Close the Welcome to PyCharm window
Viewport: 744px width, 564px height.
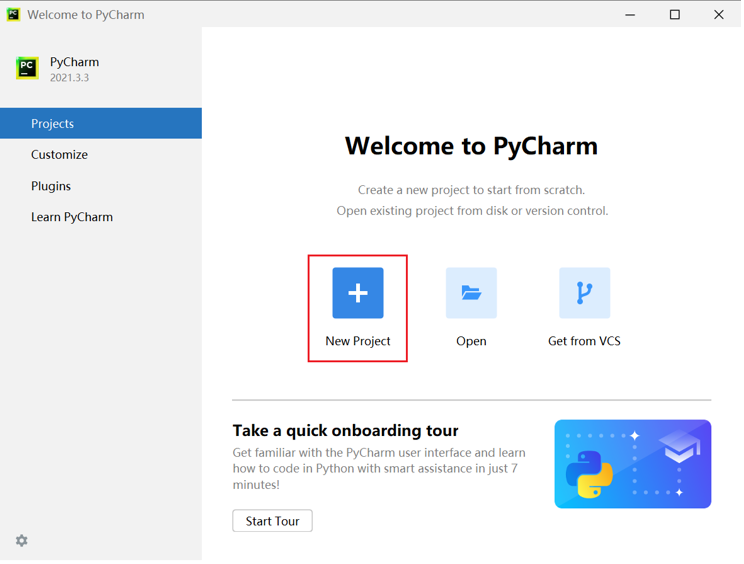tap(718, 15)
